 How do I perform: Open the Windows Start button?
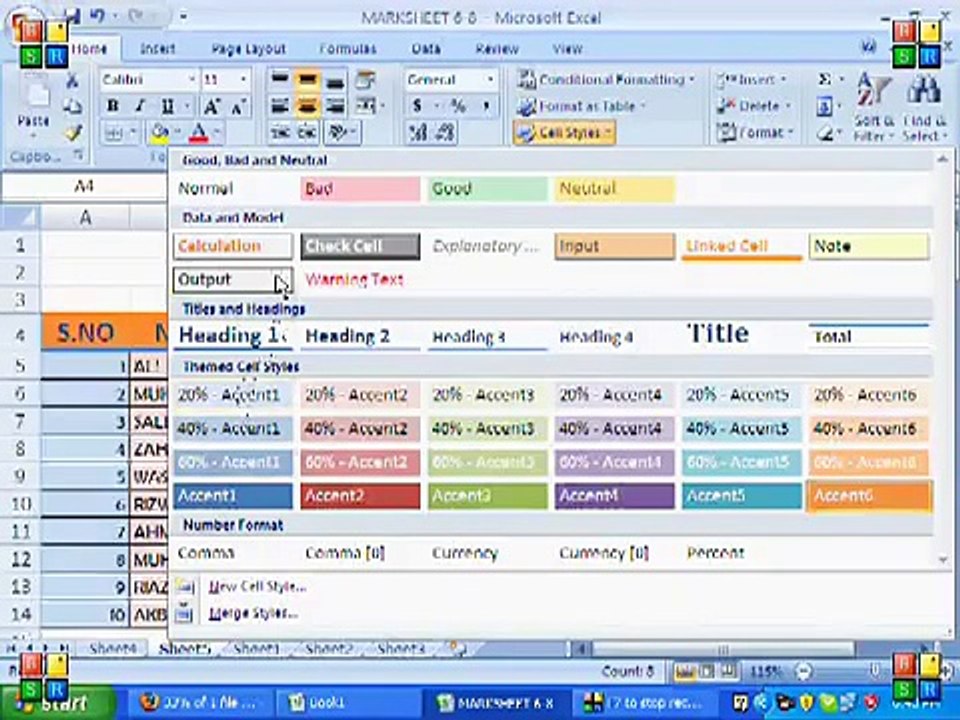point(59,702)
